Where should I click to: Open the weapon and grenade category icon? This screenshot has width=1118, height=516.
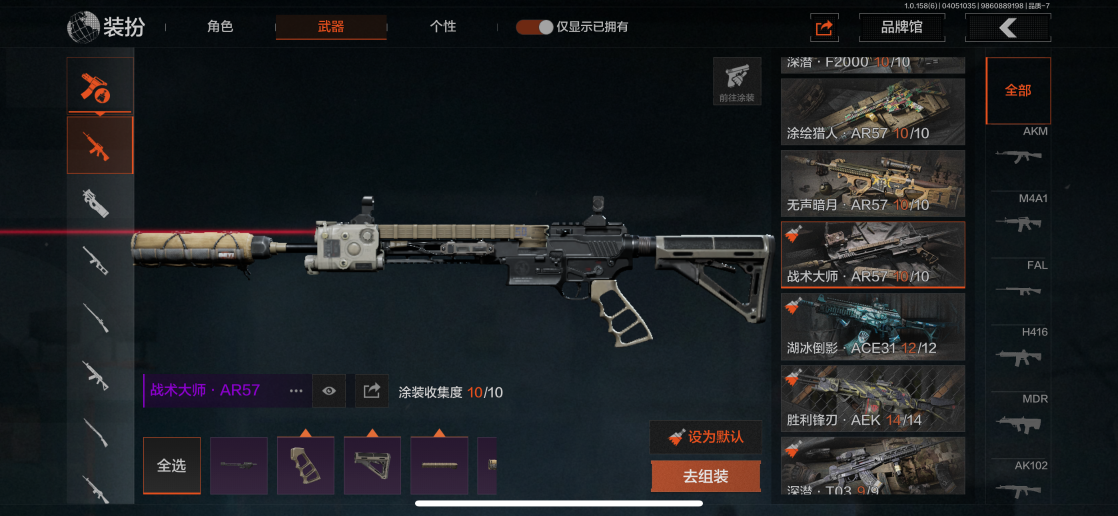(100, 86)
